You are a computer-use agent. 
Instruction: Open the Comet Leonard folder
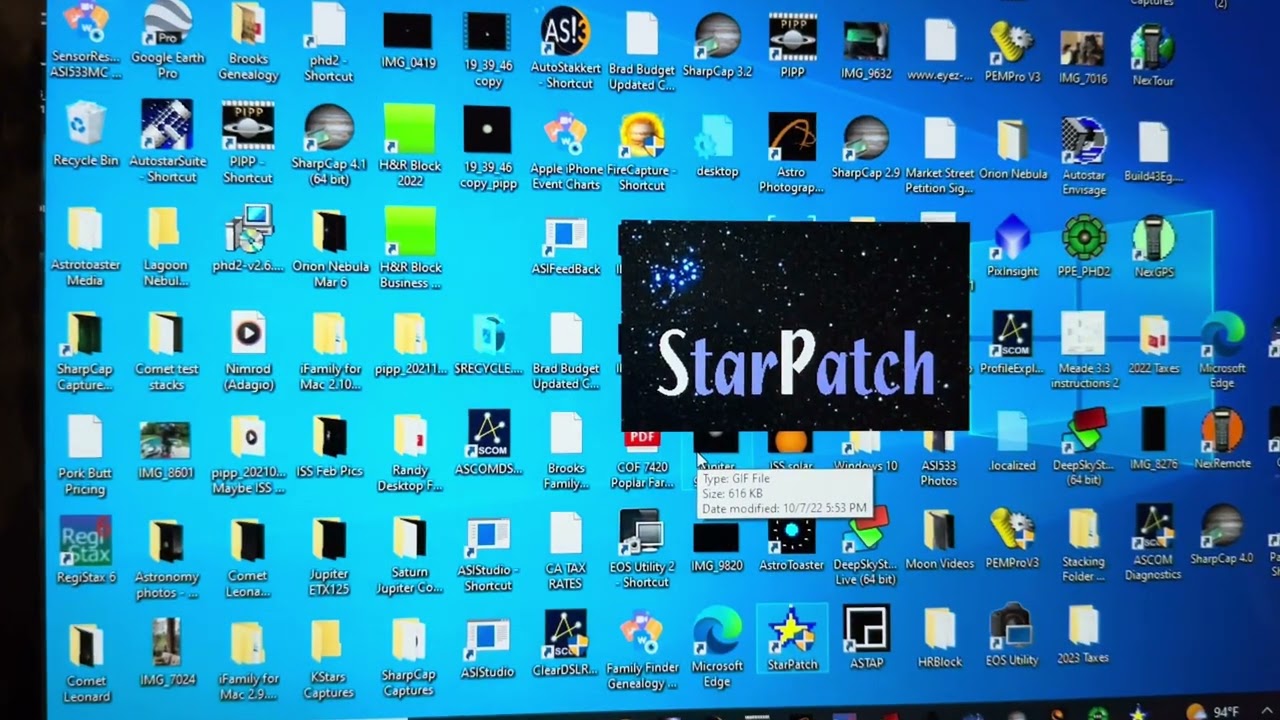point(86,663)
